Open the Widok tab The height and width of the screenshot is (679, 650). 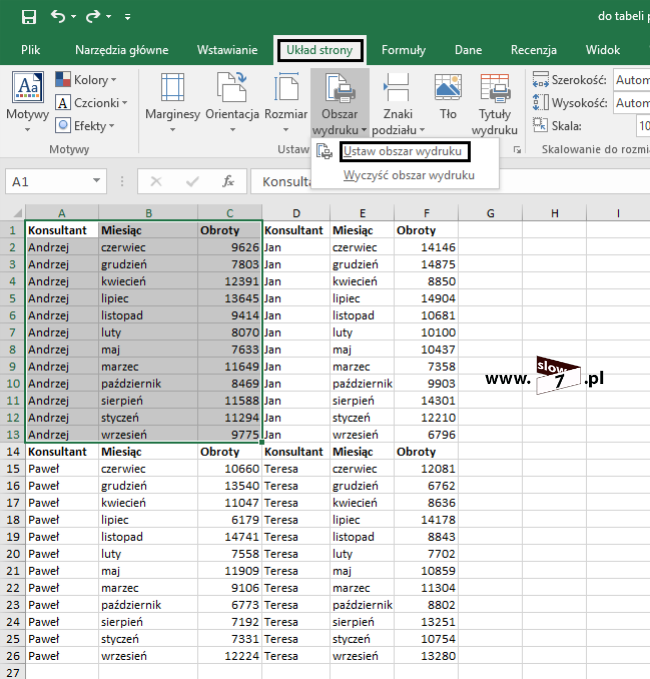pos(603,50)
